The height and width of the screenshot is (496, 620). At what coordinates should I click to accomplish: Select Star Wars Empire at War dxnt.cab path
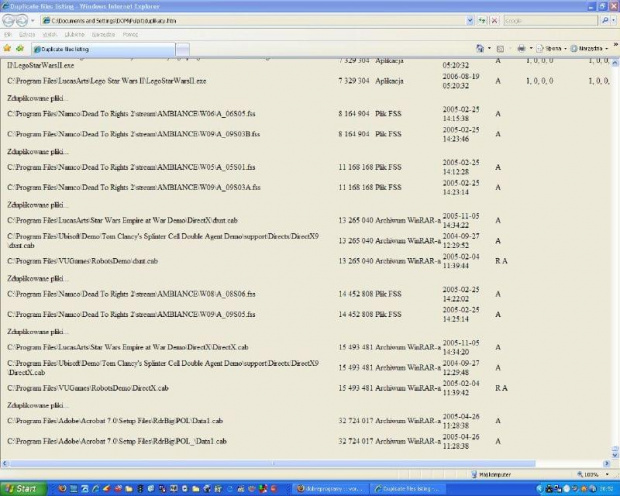pos(123,220)
